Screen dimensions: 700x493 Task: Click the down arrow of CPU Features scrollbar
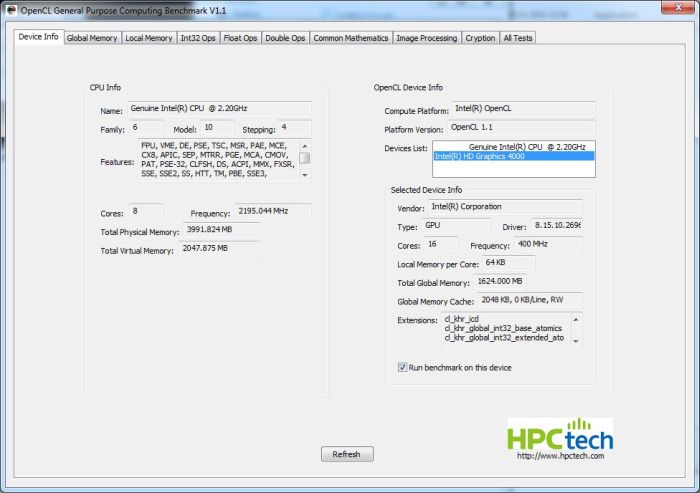(x=304, y=175)
